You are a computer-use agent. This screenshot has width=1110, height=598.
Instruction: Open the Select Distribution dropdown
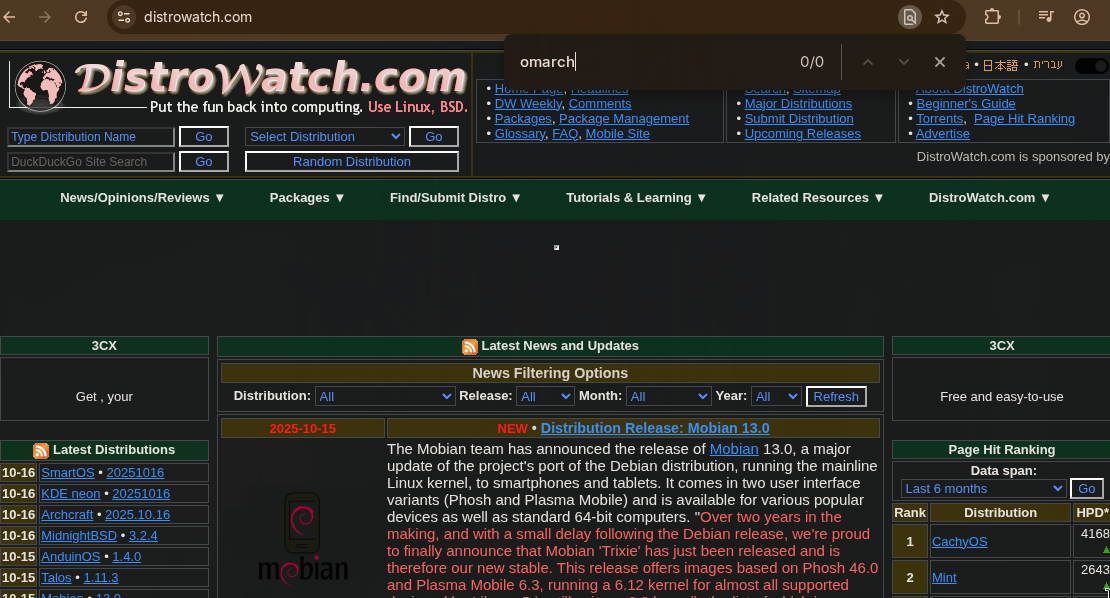pyautogui.click(x=325, y=137)
